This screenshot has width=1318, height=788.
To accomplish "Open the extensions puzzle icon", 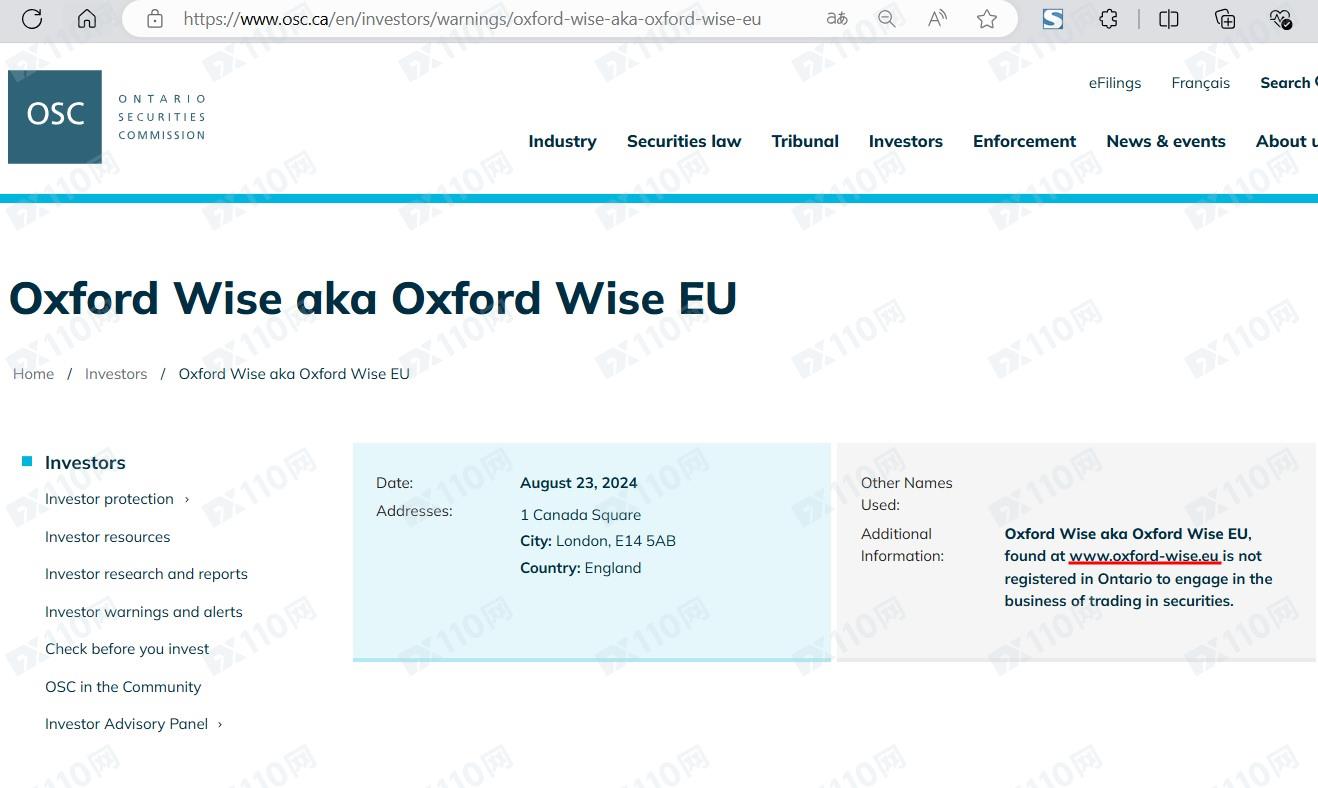I will click(1108, 18).
